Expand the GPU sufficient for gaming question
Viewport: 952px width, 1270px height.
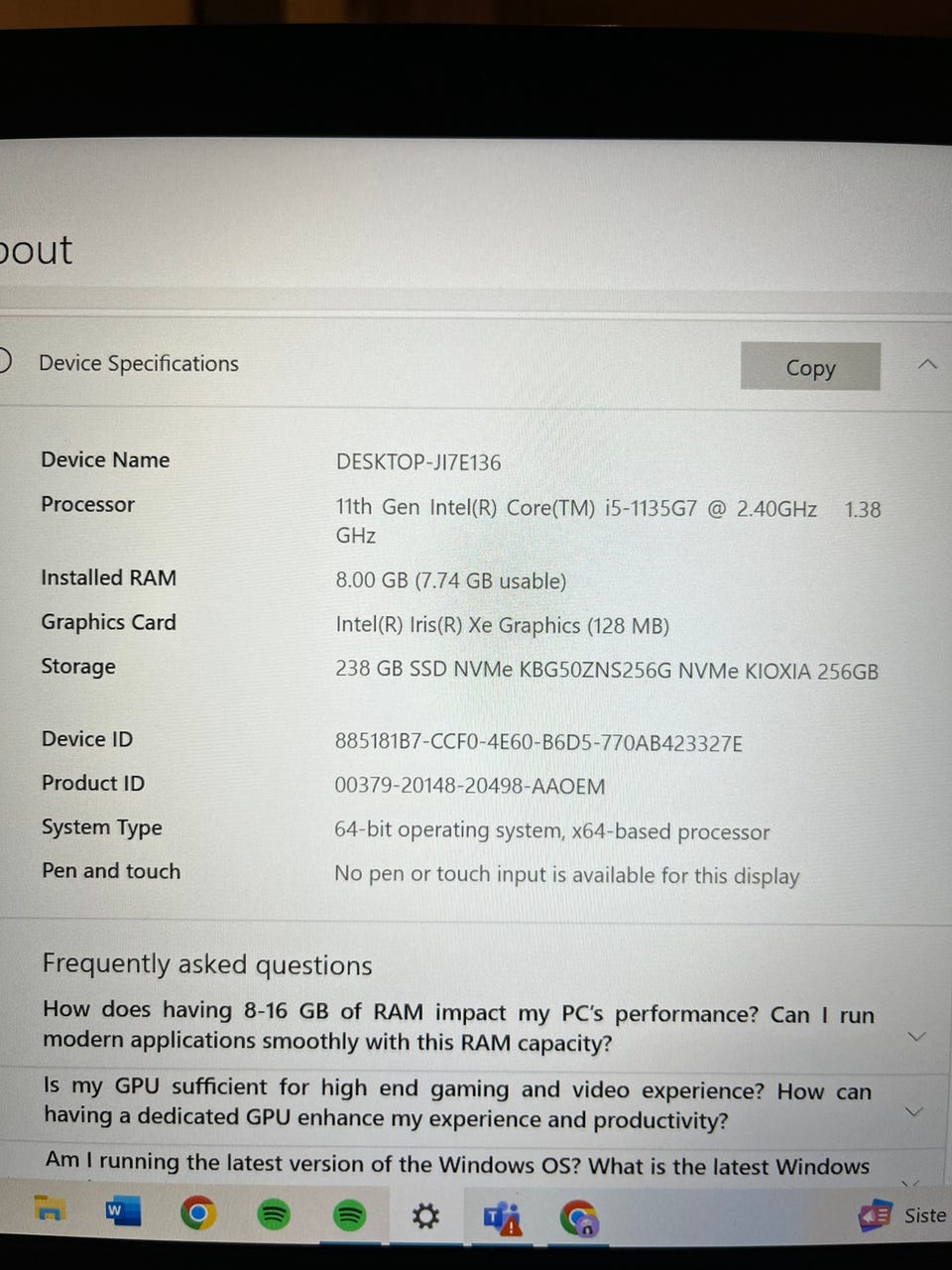(x=915, y=1111)
